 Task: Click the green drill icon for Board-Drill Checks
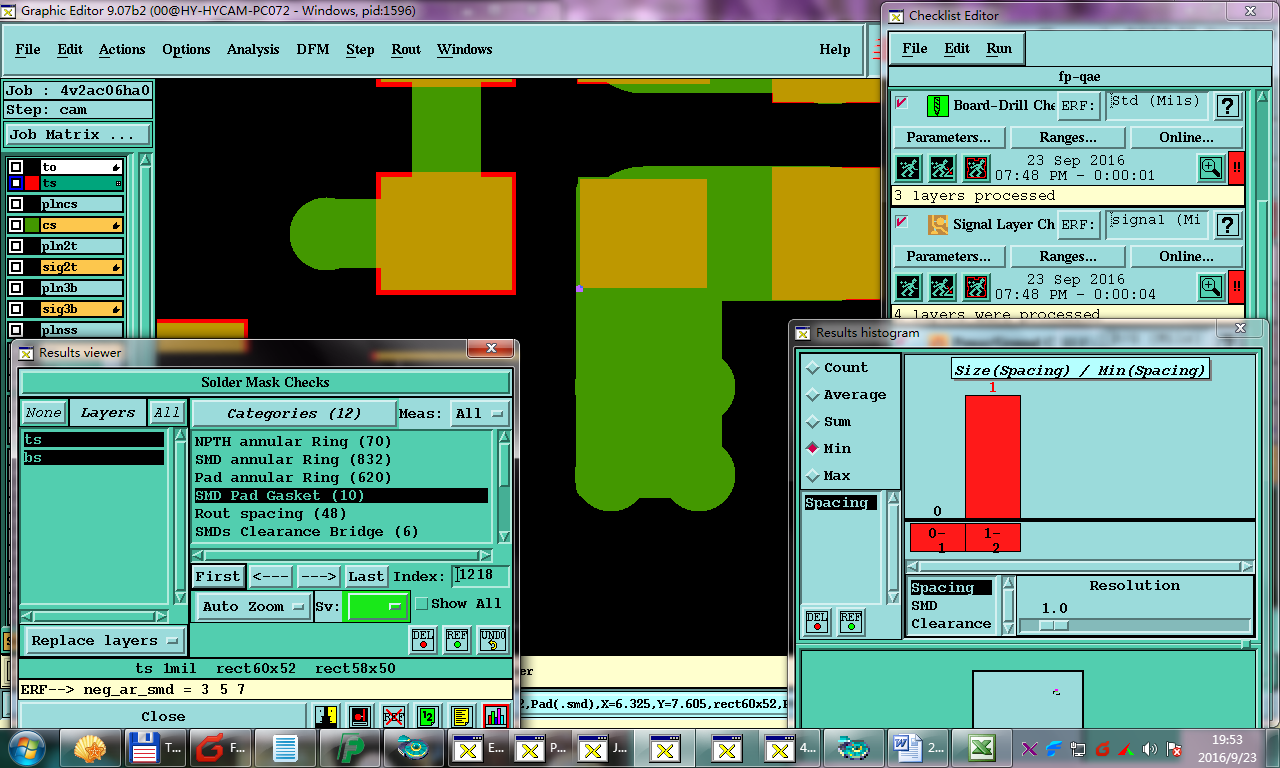click(938, 105)
